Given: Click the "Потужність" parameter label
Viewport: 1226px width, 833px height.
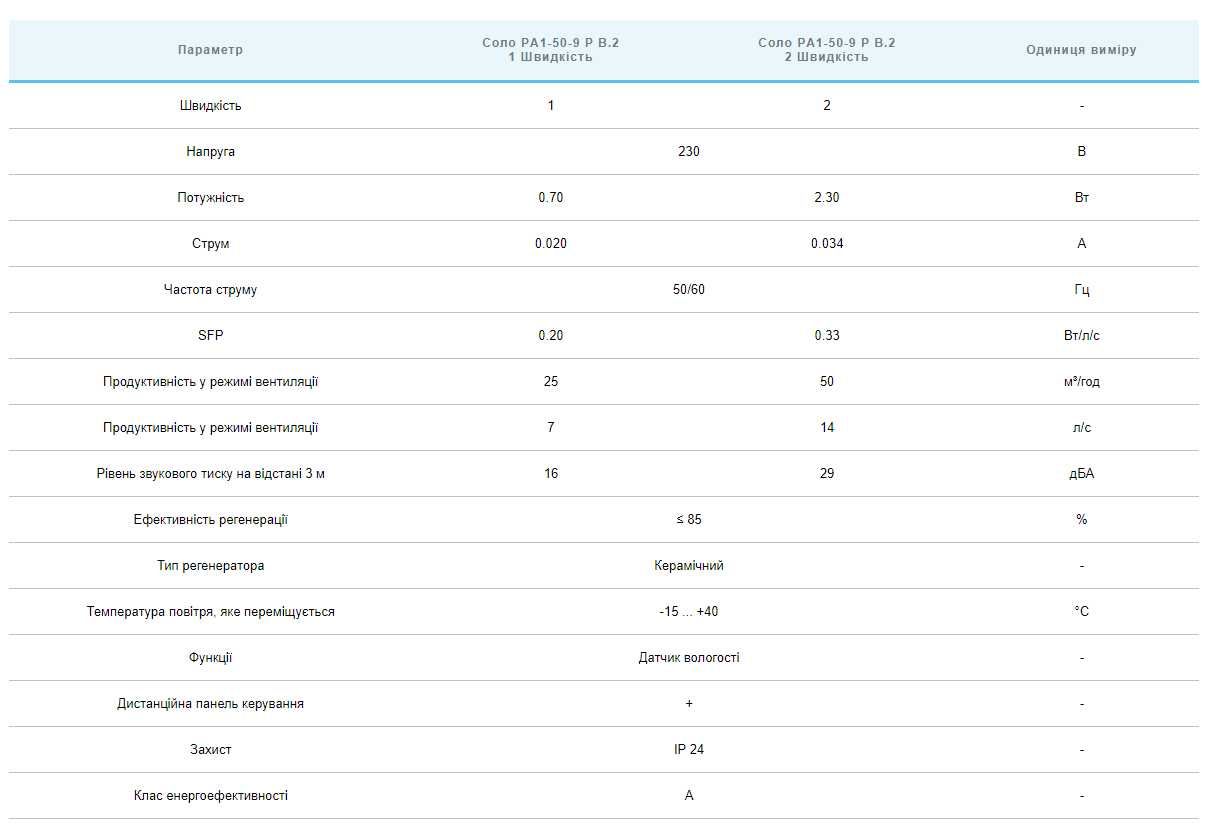Looking at the screenshot, I should [x=210, y=198].
